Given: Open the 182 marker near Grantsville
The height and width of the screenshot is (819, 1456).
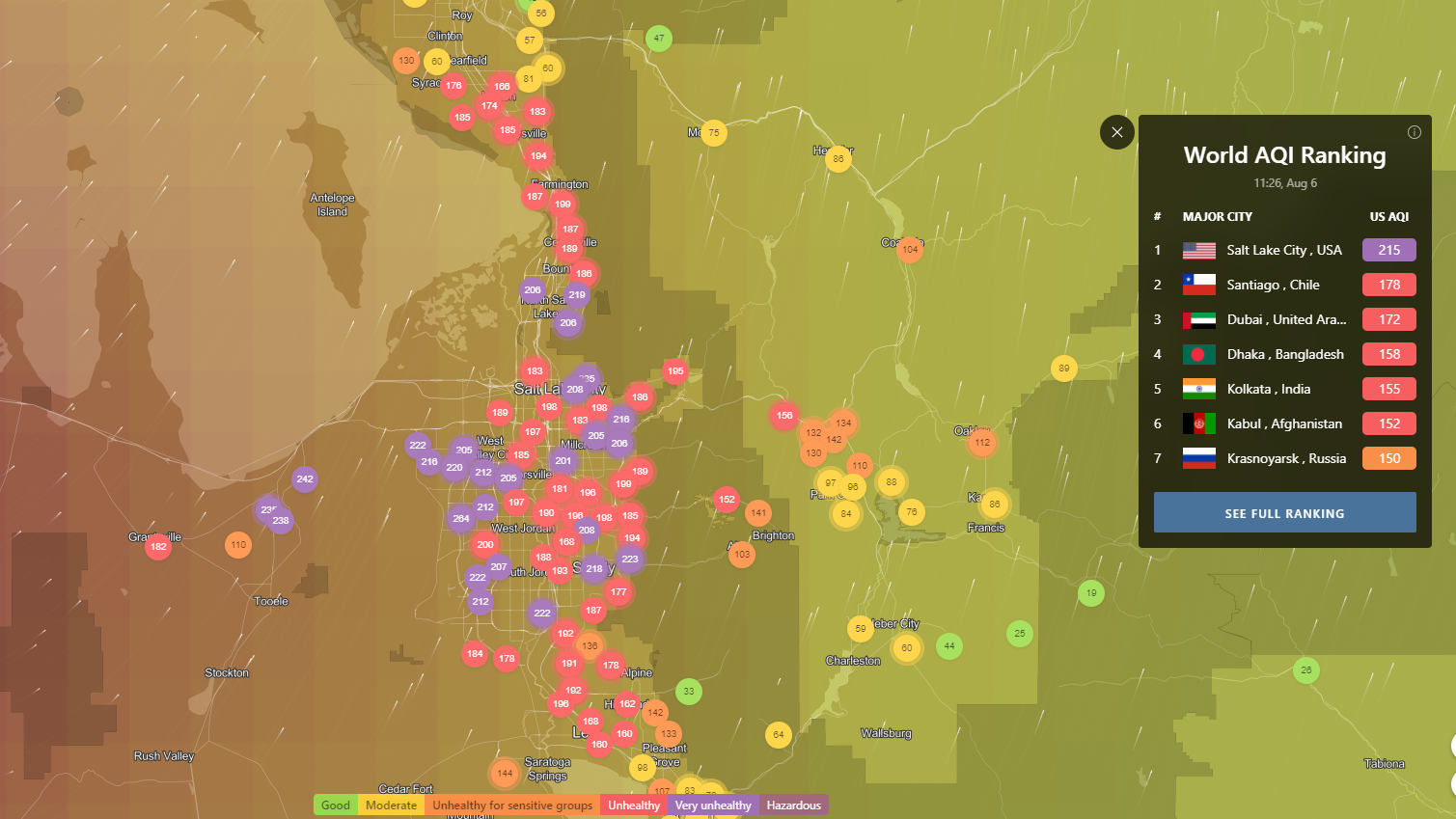Looking at the screenshot, I should [x=158, y=547].
